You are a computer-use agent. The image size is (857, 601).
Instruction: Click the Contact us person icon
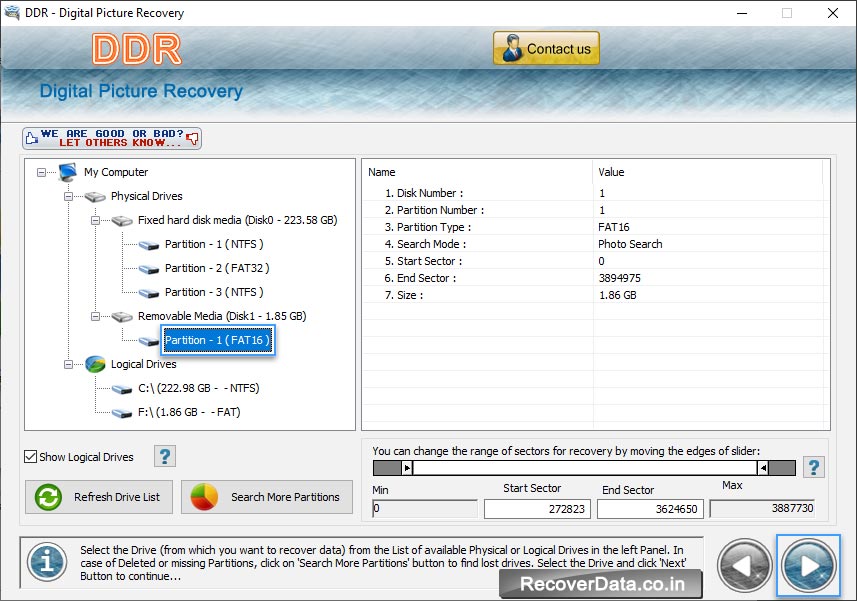(x=512, y=48)
